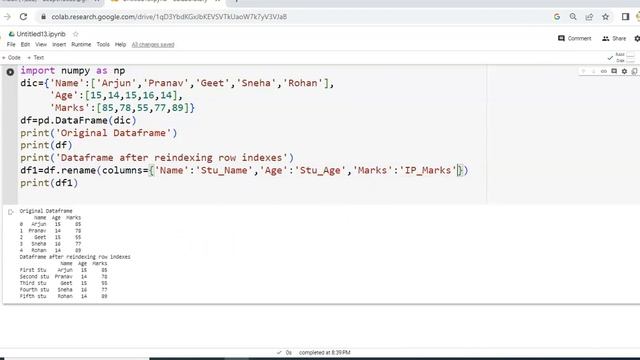The width and height of the screenshot is (640, 360).
Task: Click the 'print(df1)' code line
Action: pyautogui.click(x=49, y=183)
